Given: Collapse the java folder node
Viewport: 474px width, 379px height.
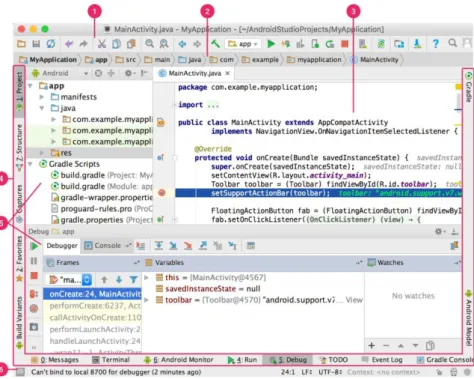Looking at the screenshot, I should (42, 108).
